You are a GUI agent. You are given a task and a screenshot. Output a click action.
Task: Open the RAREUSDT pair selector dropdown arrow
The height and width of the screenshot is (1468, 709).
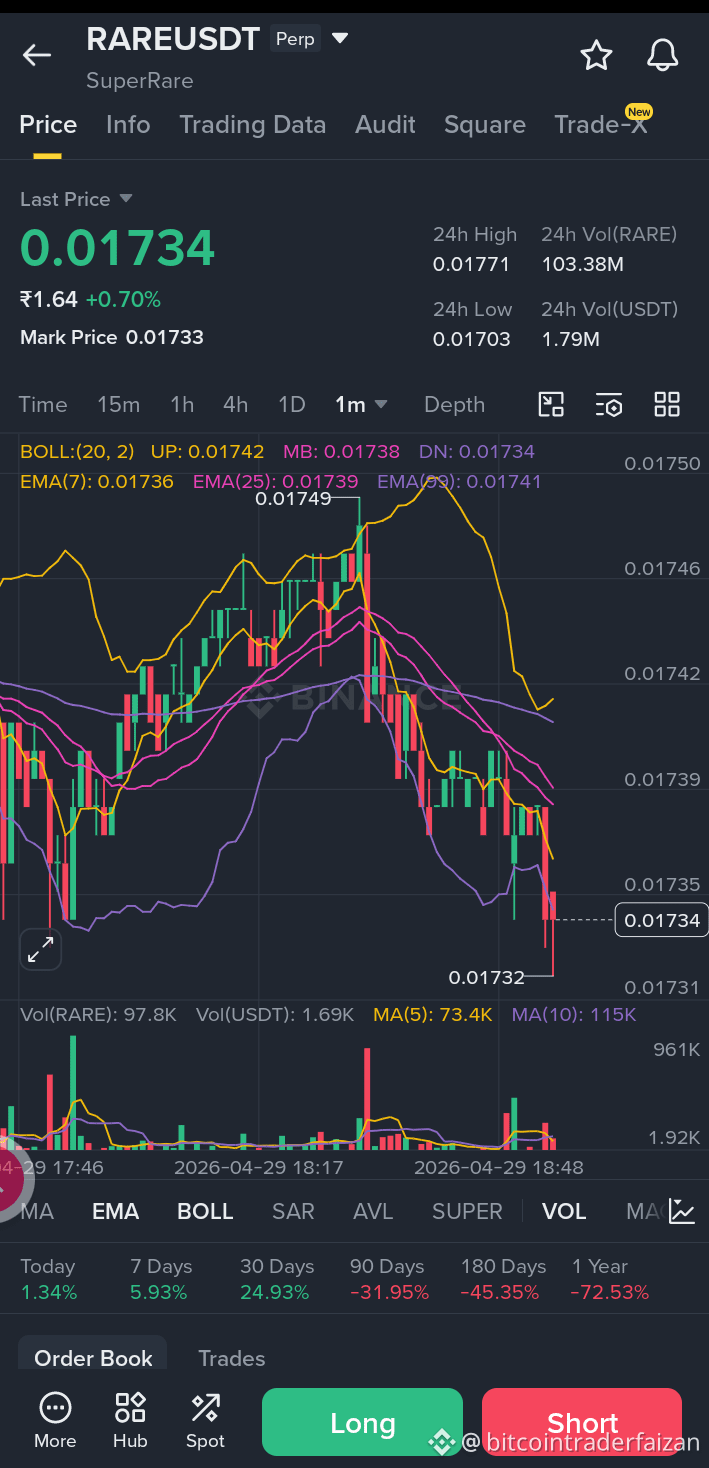click(x=340, y=39)
